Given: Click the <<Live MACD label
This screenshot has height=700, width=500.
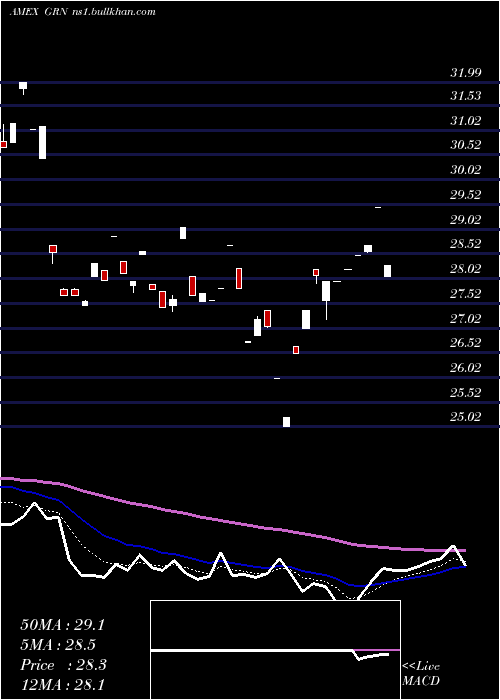Looking at the screenshot, I should pyautogui.click(x=421, y=673).
